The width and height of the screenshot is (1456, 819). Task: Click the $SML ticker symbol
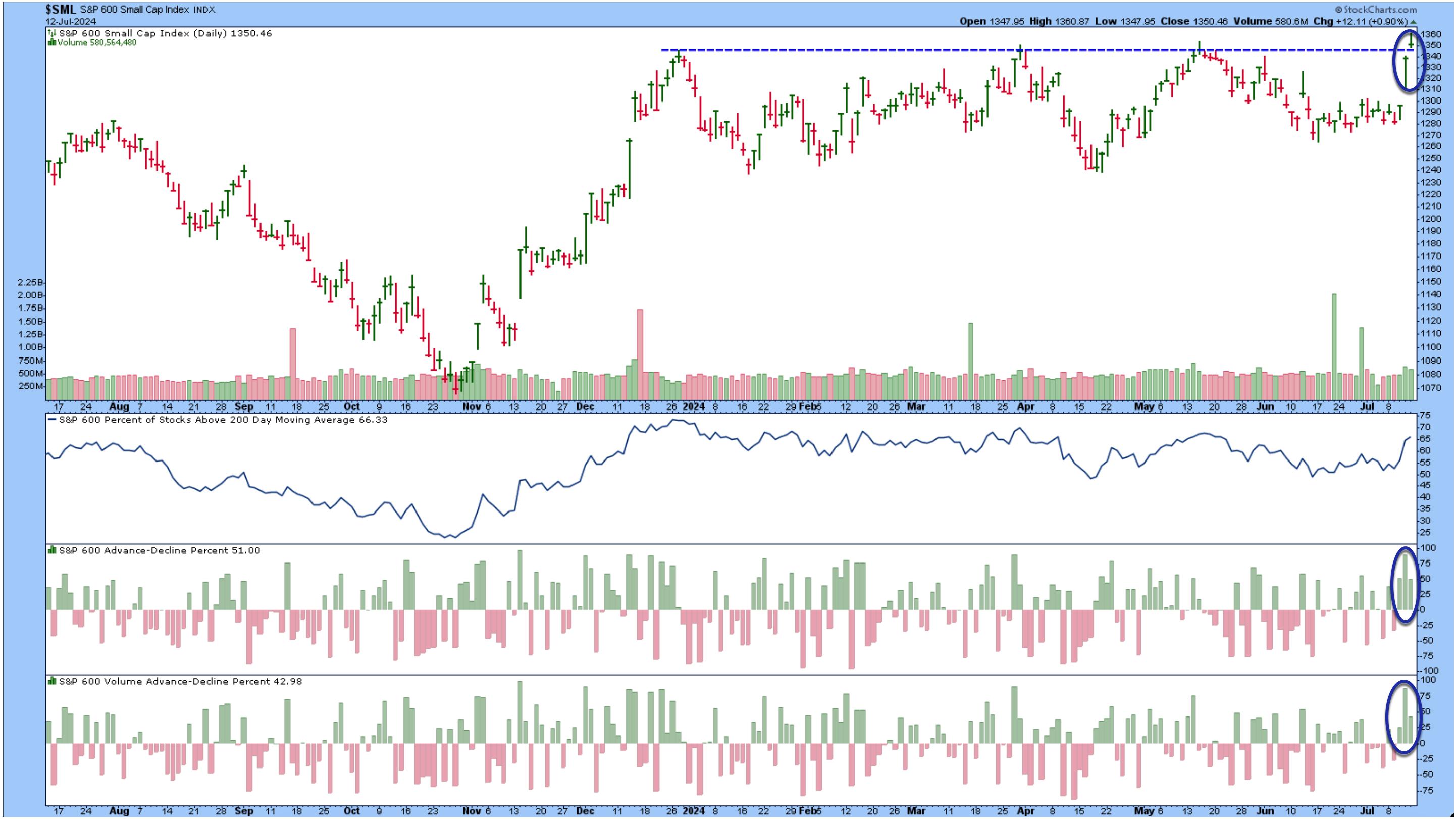point(61,10)
